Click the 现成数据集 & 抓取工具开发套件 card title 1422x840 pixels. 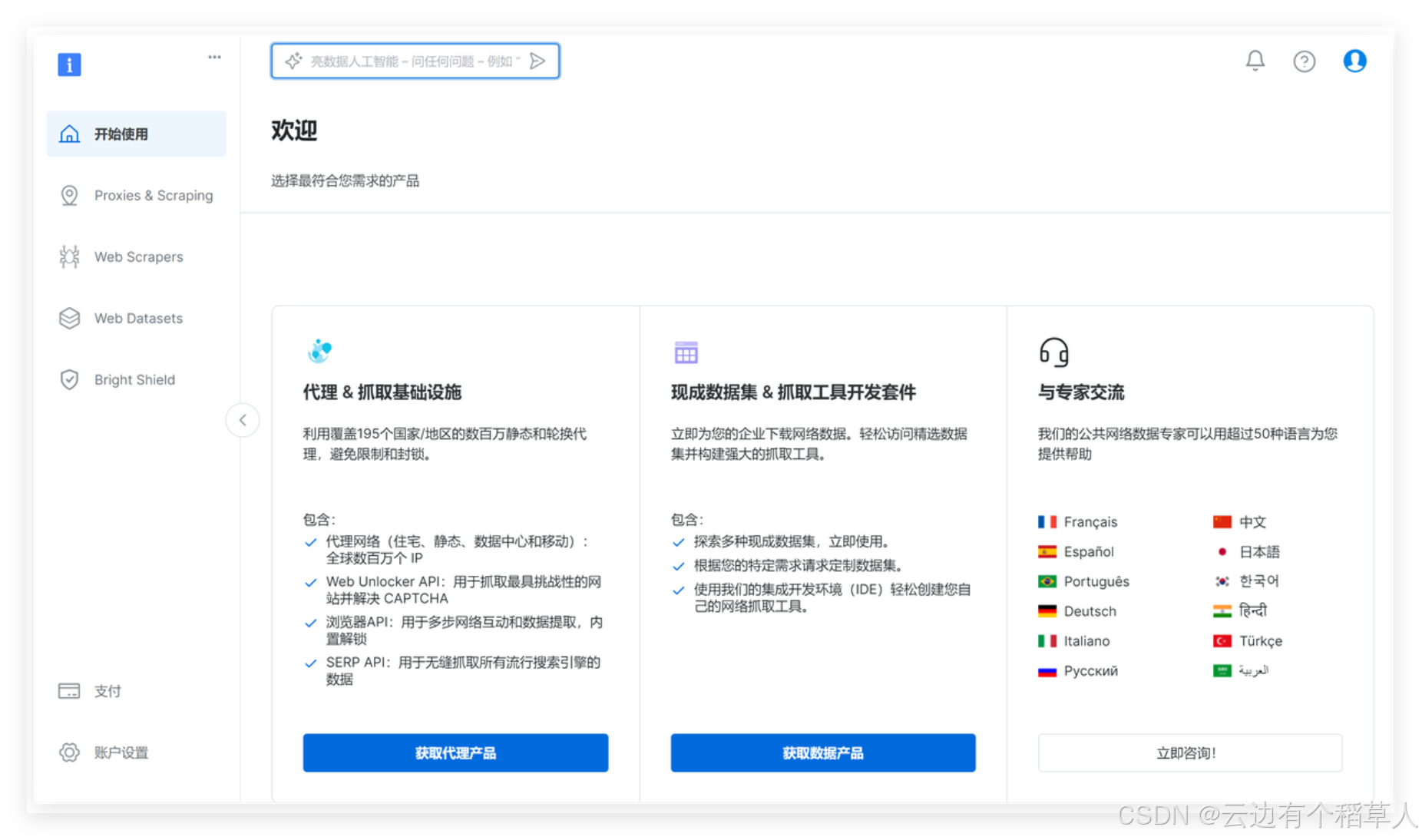(793, 392)
